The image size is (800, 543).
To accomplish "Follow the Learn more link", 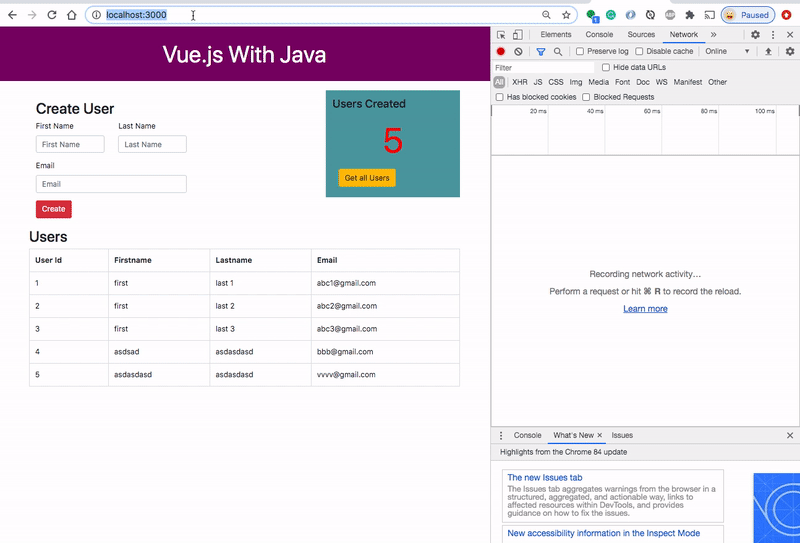I will [x=645, y=309].
